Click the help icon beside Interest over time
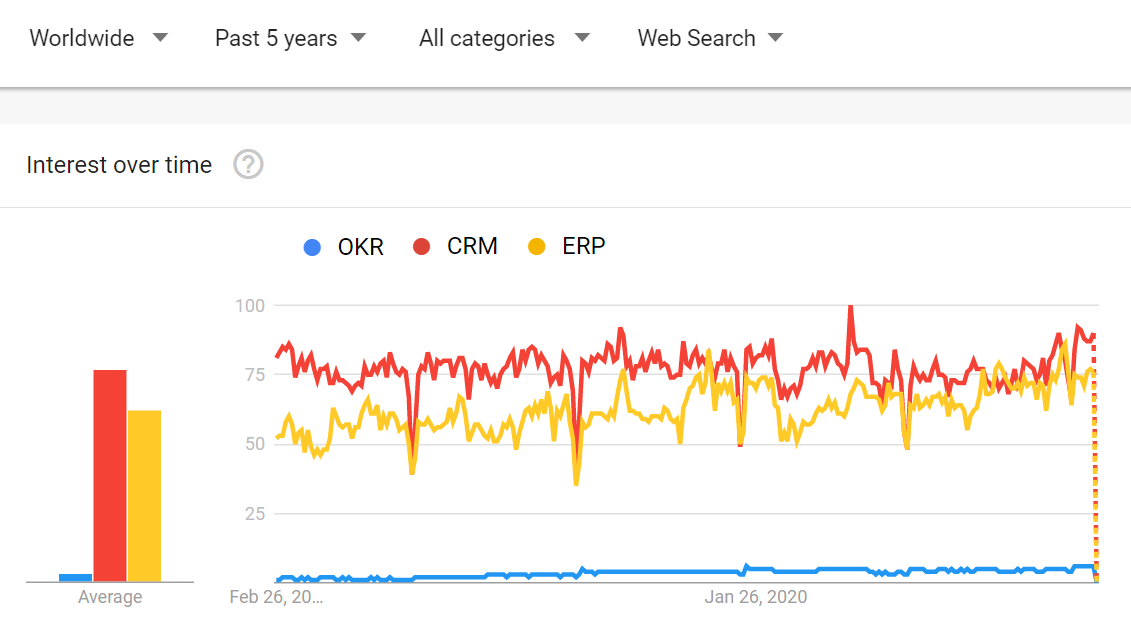 click(x=248, y=165)
